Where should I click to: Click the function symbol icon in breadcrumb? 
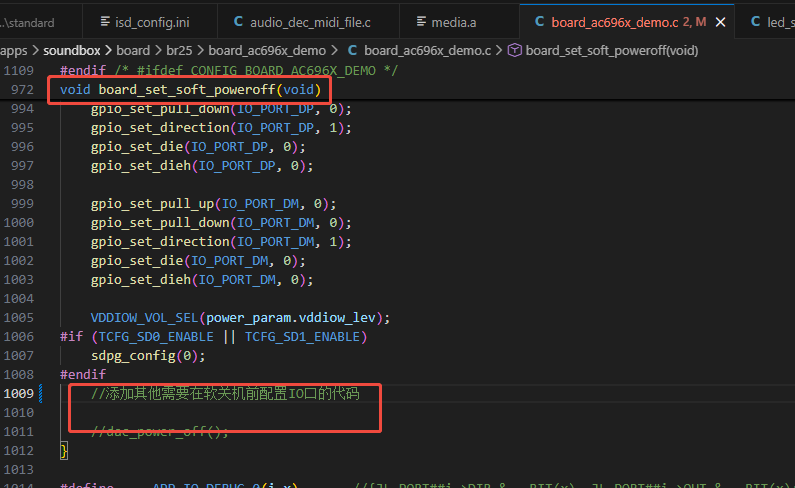514,50
